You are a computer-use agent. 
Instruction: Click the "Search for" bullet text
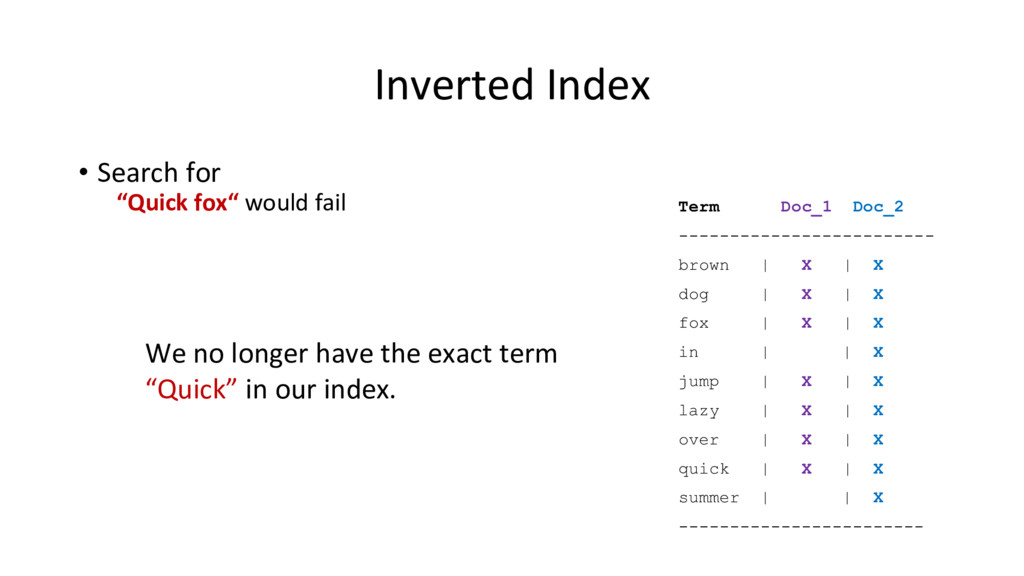(159, 173)
